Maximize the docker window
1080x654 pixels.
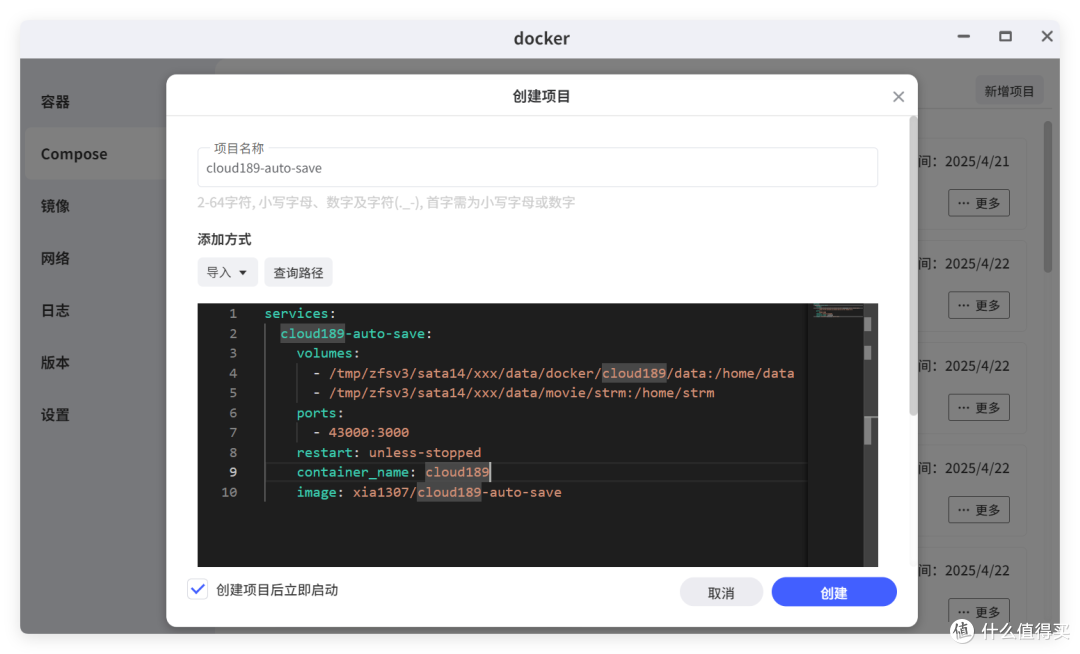pos(1006,36)
